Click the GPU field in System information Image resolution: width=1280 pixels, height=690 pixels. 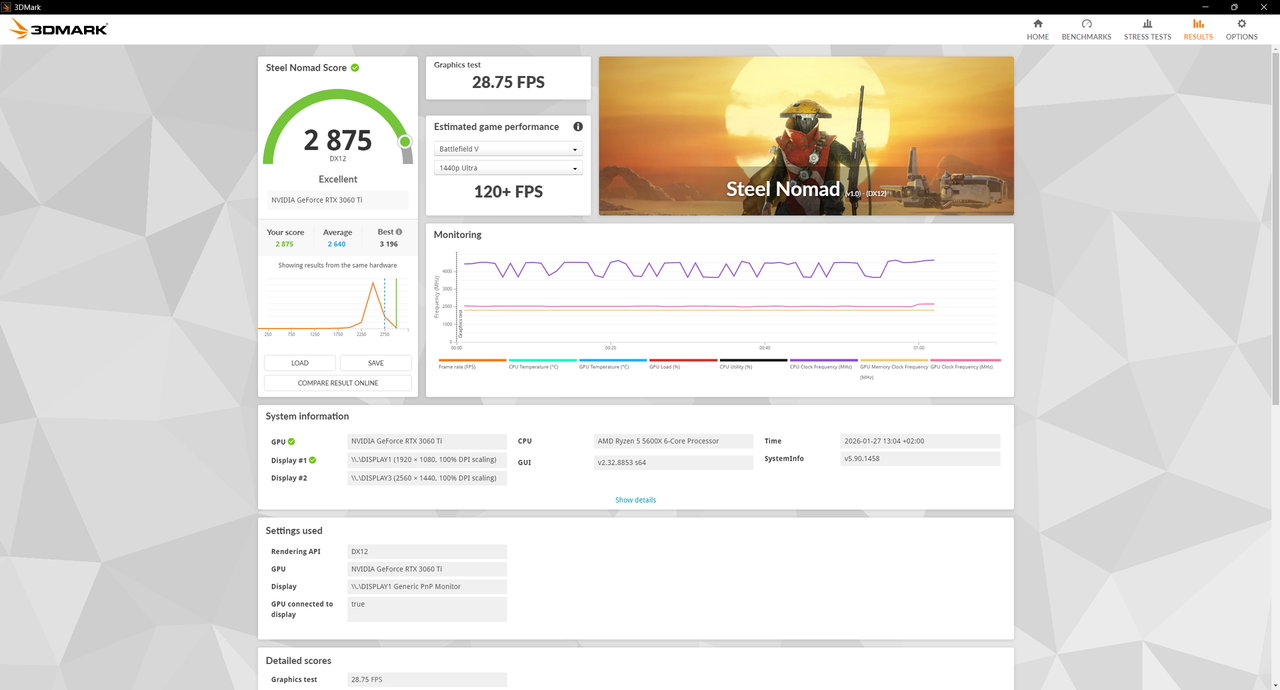pos(427,441)
